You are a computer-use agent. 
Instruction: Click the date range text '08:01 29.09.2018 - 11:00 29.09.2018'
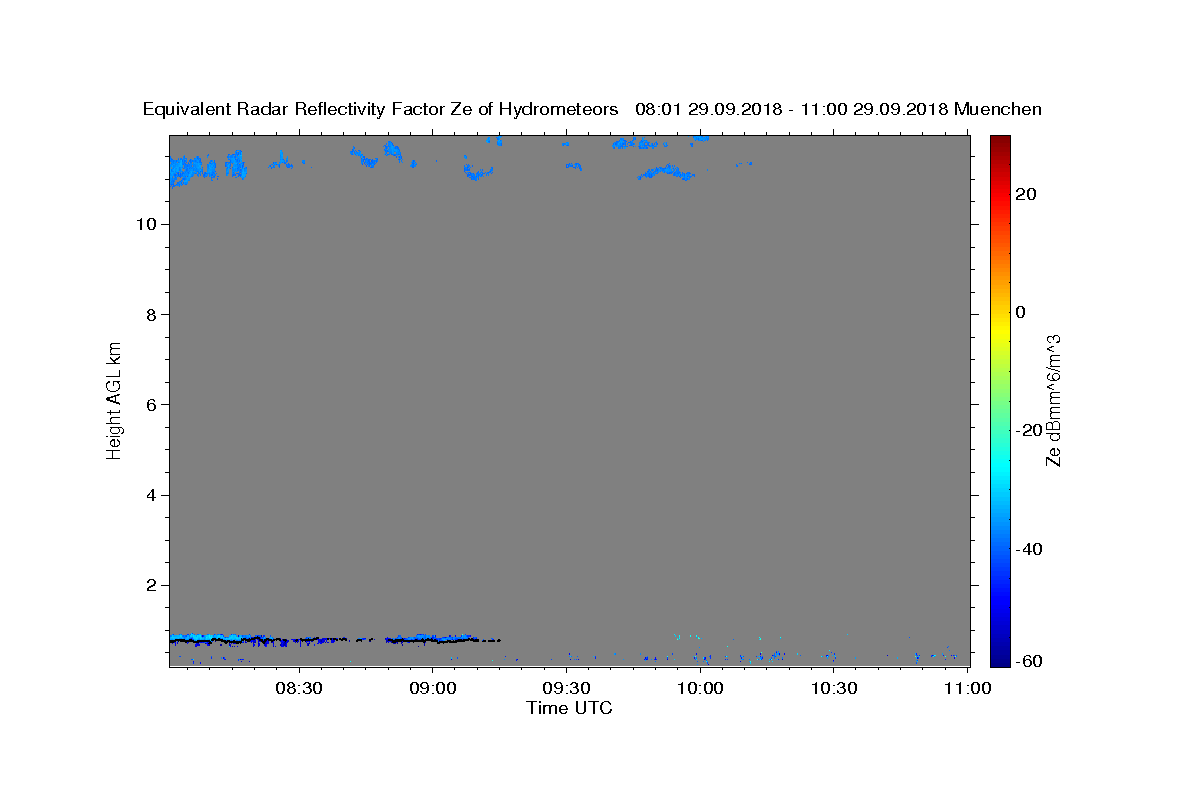pyautogui.click(x=792, y=109)
